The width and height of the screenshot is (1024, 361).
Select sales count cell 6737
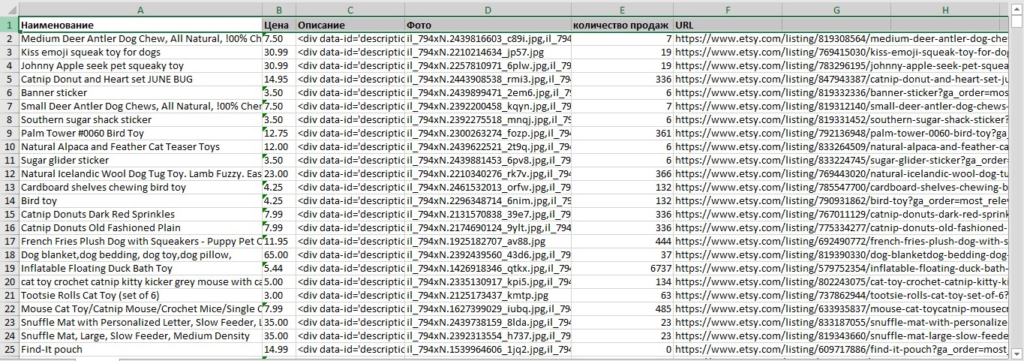[x=622, y=268]
